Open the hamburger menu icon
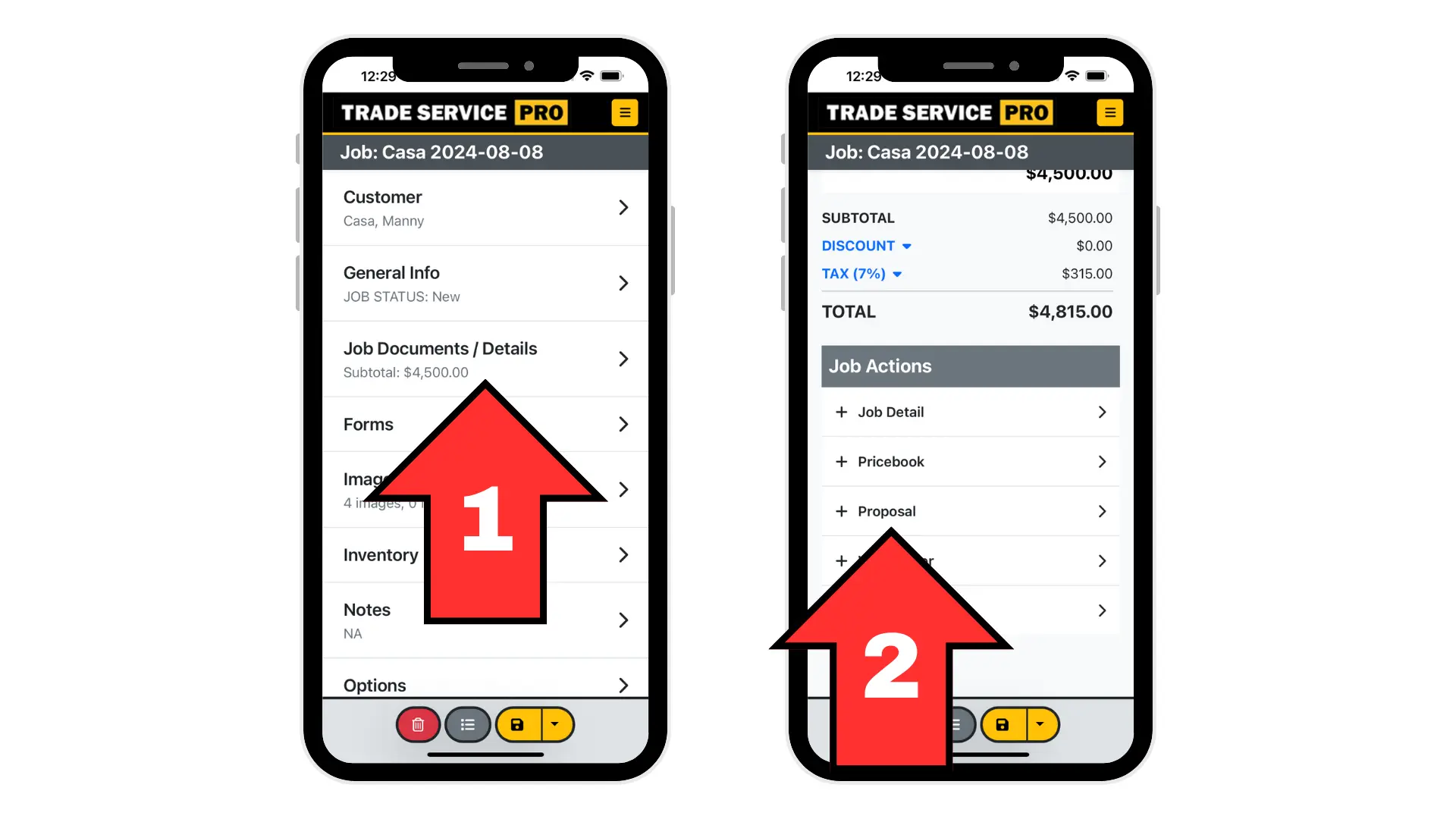Viewport: 1456px width, 819px height. pos(623,111)
